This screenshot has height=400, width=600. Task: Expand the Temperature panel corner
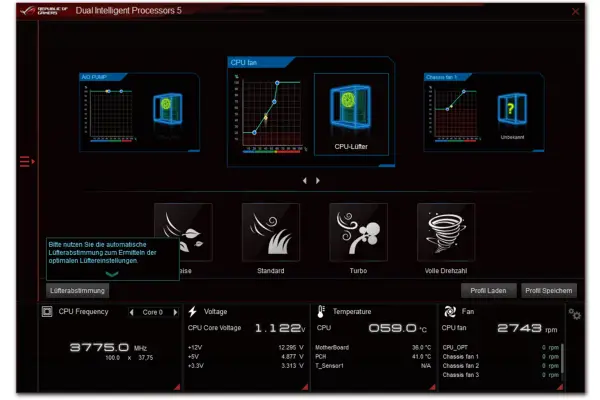coord(432,387)
